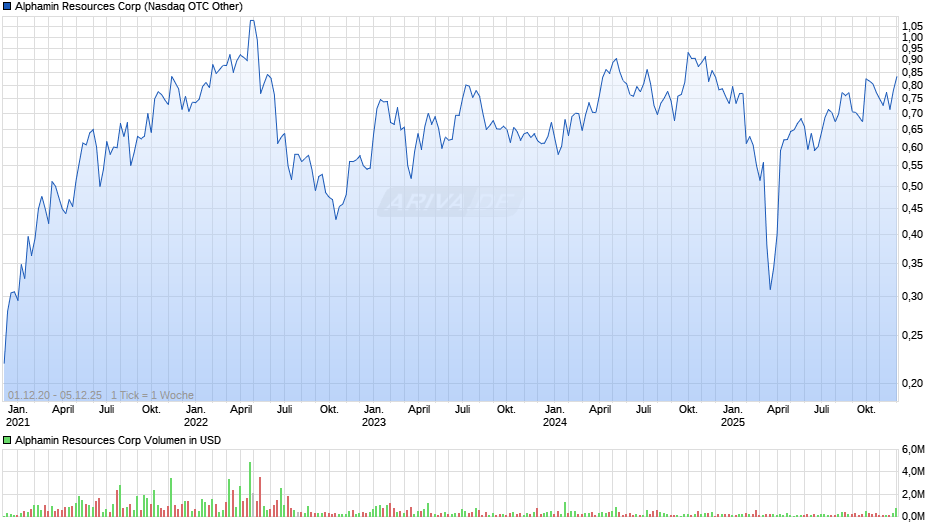Screen dimensions: 940x526
Task: Click the green legend square beside Volumen in USD
Action: (x=7, y=440)
